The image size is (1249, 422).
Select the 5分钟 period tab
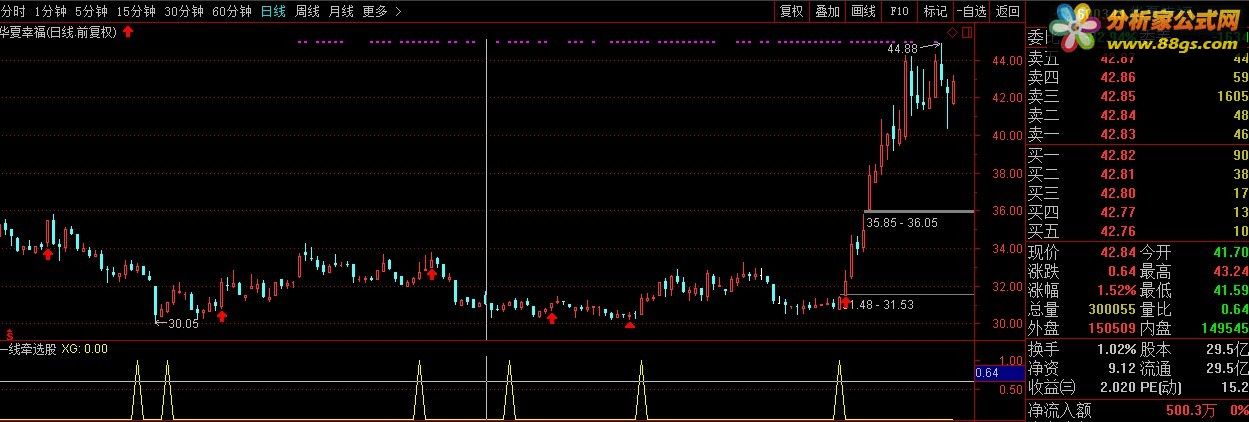(x=91, y=11)
